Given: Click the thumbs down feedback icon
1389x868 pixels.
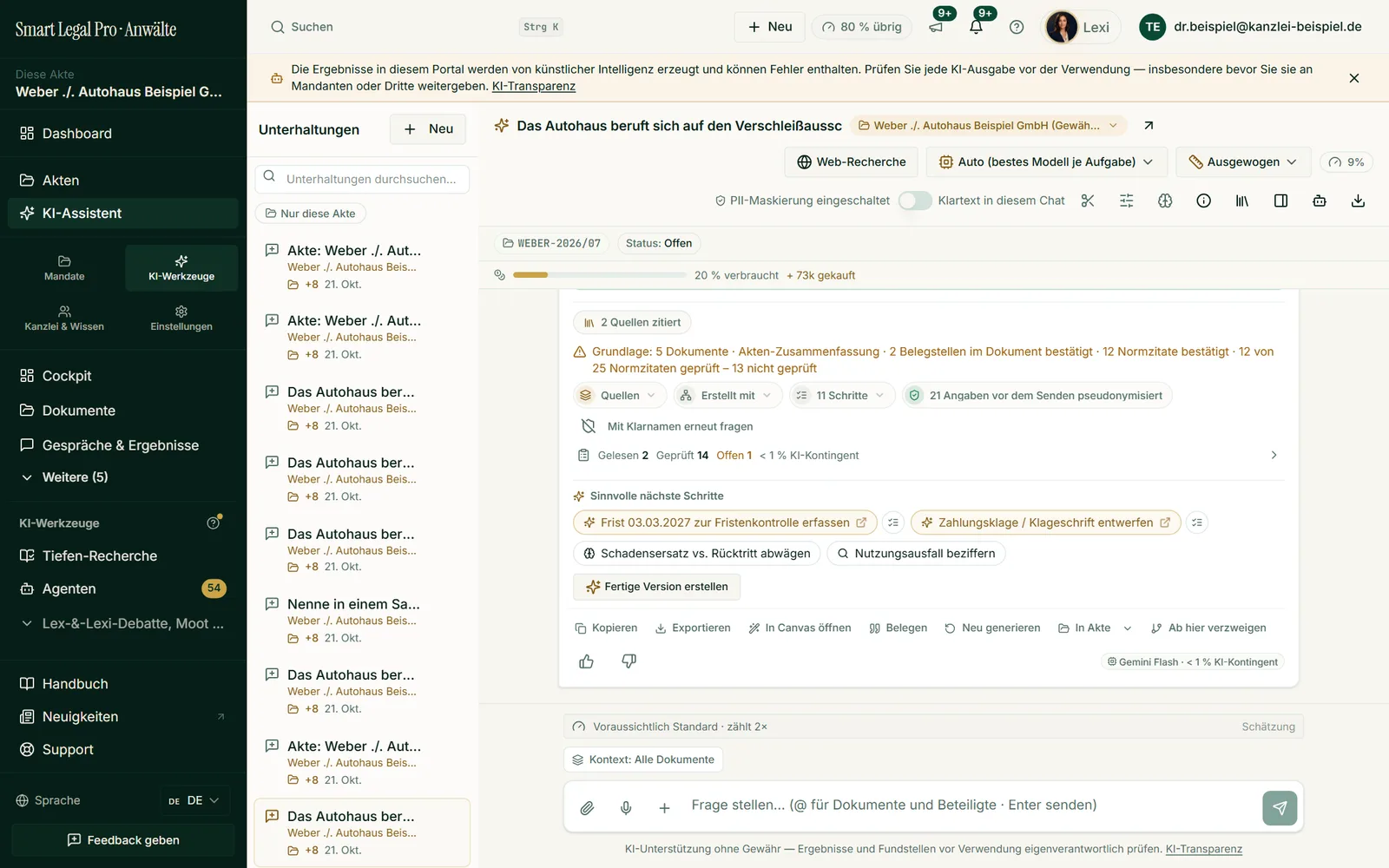Looking at the screenshot, I should coord(629,661).
